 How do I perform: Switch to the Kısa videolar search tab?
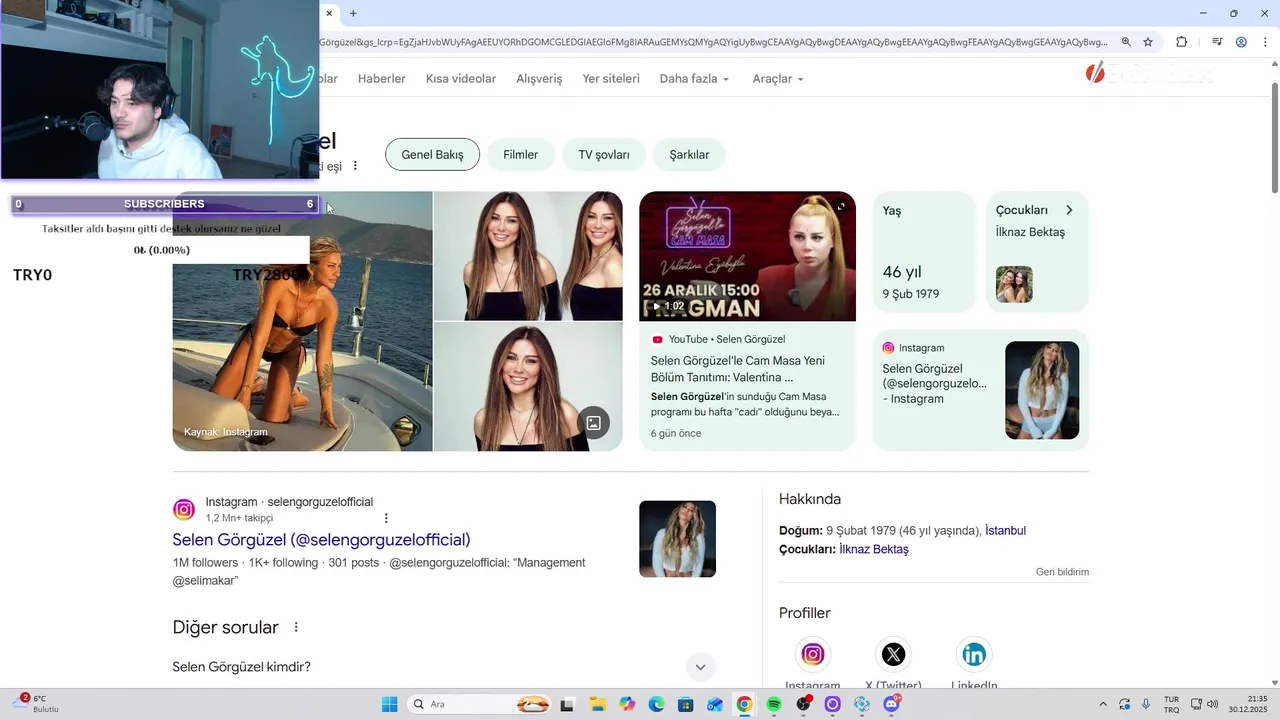(x=461, y=78)
